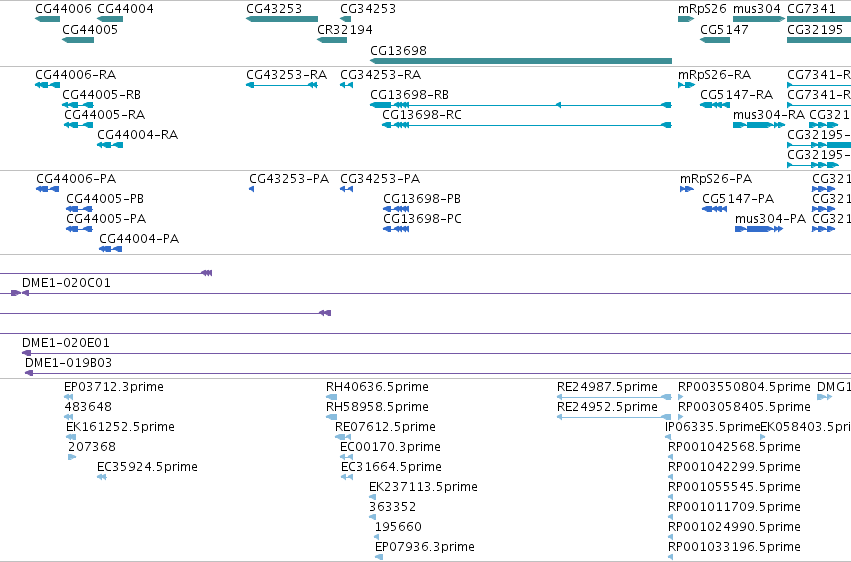The height and width of the screenshot is (562, 851).
Task: Click the CG34253 gene label
Action: pyautogui.click(x=368, y=9)
